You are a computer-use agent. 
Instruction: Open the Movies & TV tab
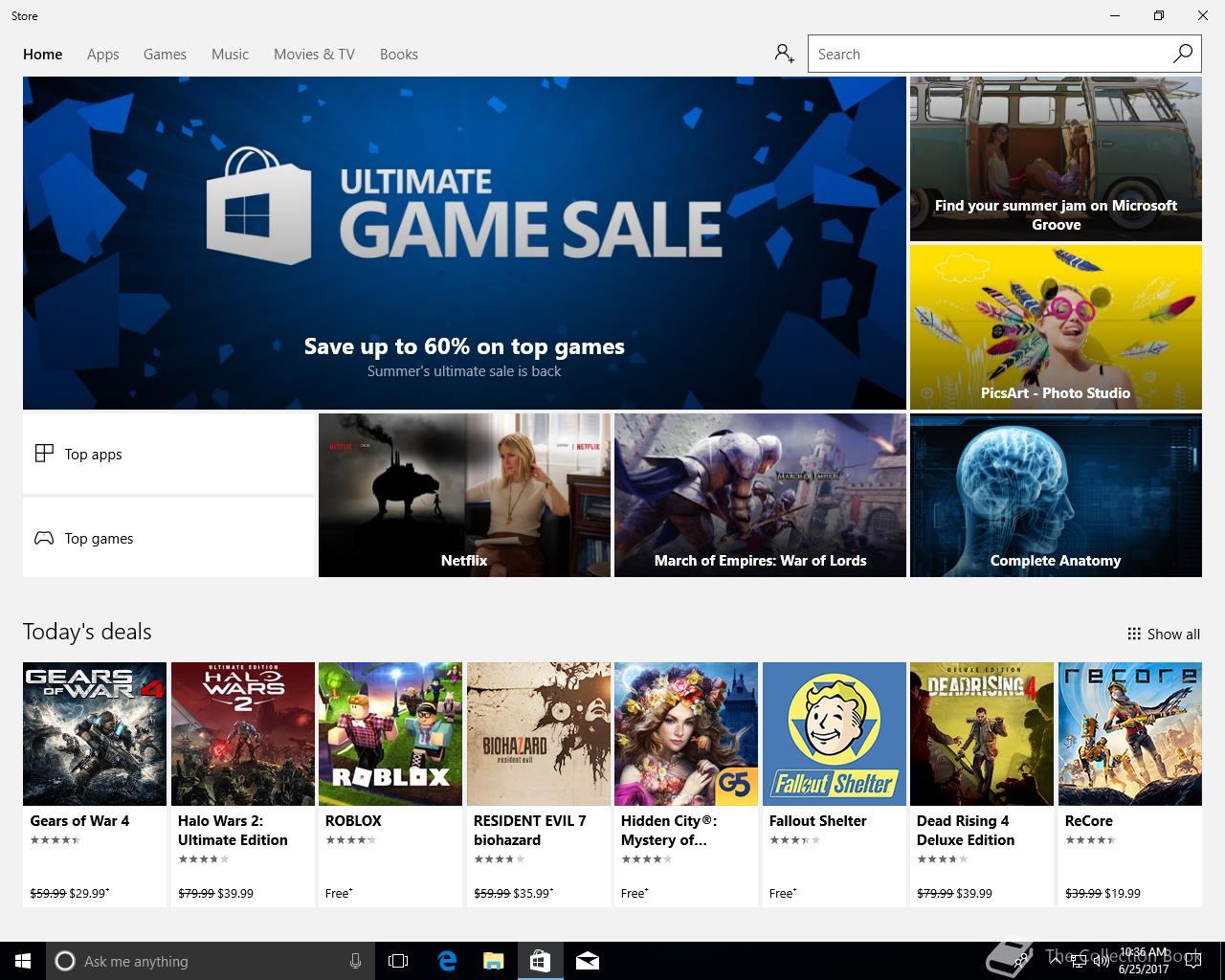(x=314, y=55)
